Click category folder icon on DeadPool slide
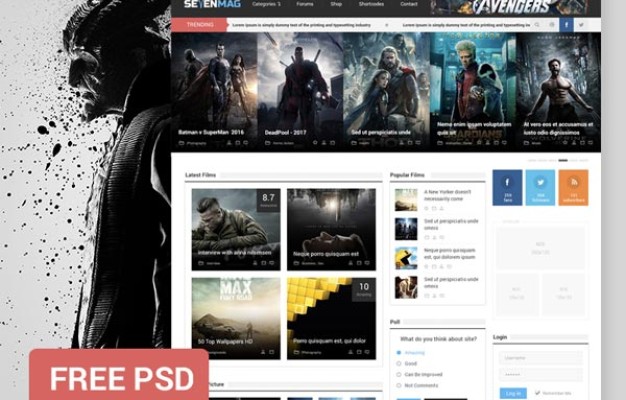This screenshot has width=626, height=400. (267, 143)
